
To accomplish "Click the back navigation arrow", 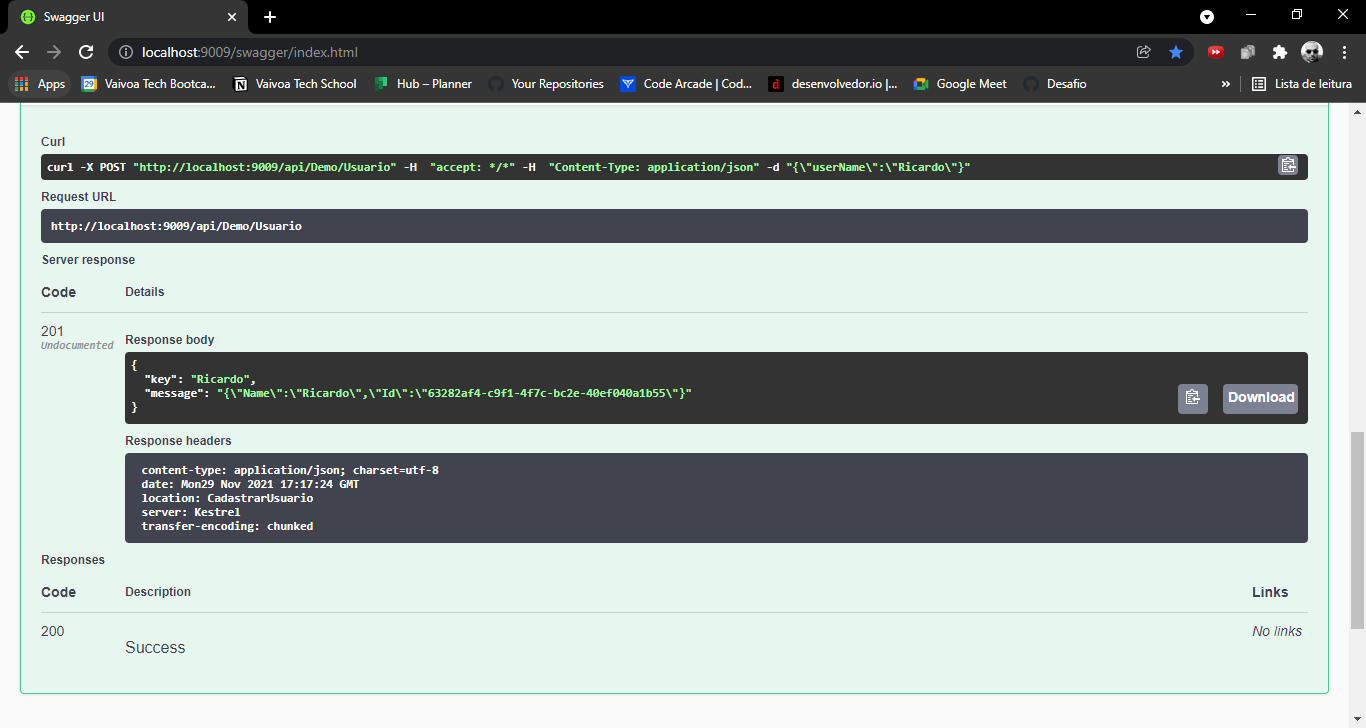I will 21,52.
